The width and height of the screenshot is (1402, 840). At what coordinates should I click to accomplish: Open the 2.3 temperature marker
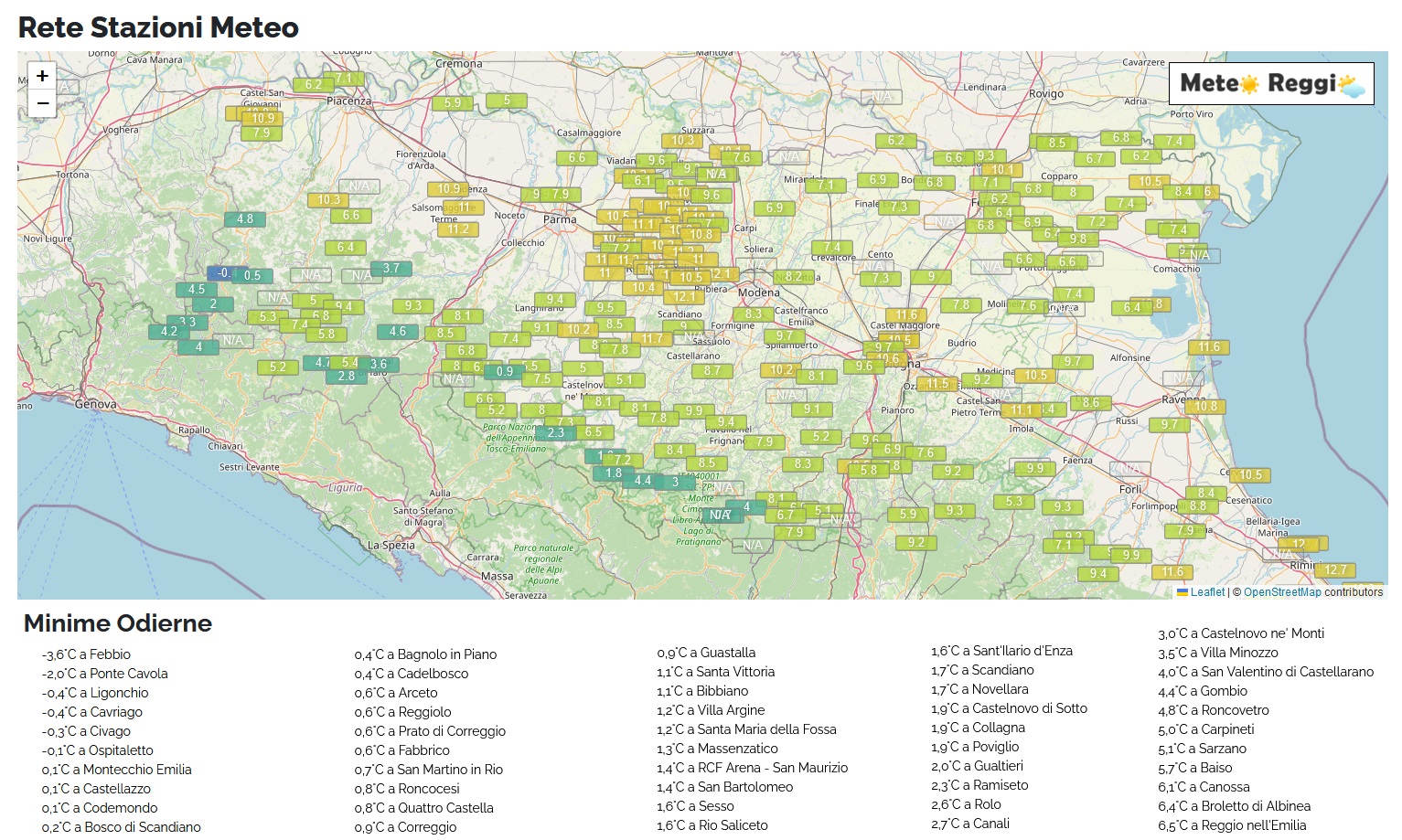(x=556, y=433)
